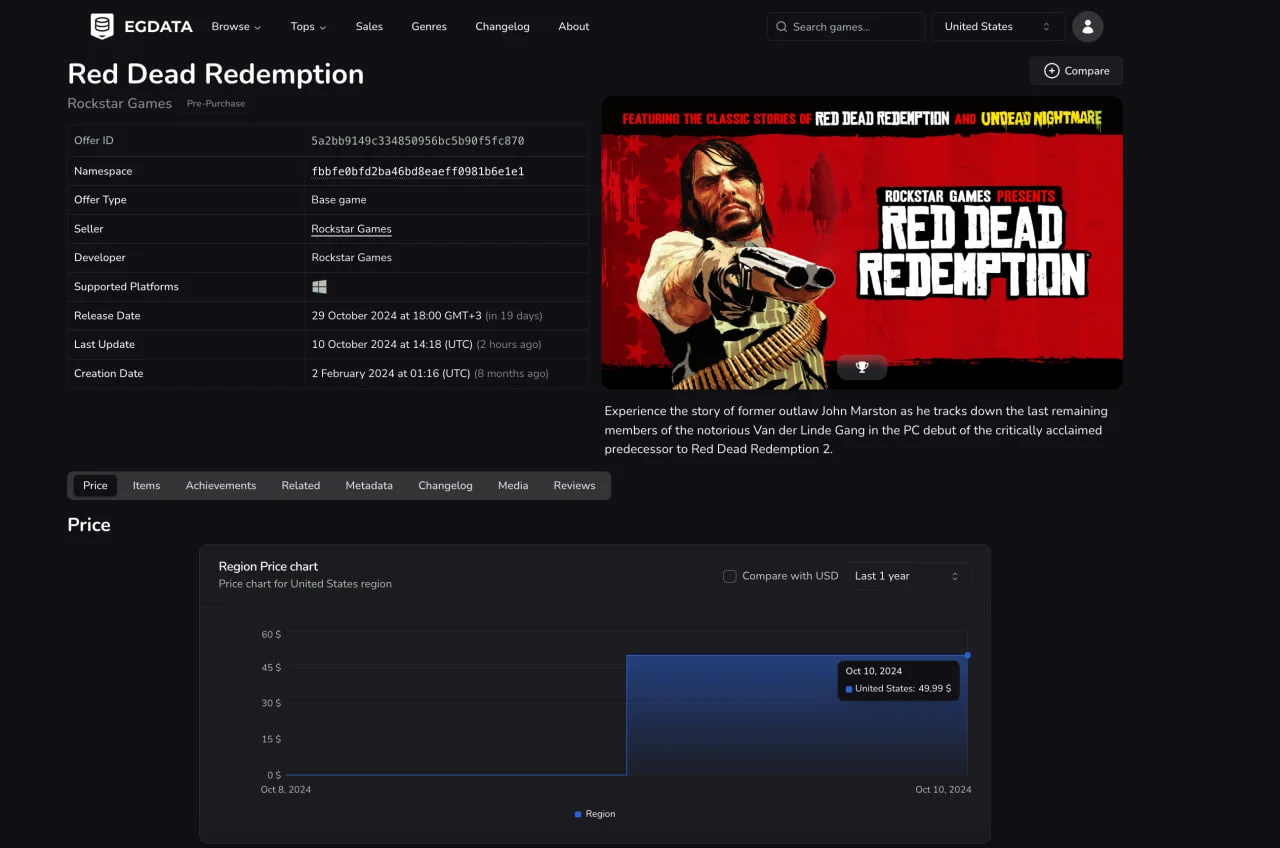Image resolution: width=1280 pixels, height=848 pixels.
Task: Open the Last 1 year range dropdown
Action: coord(906,576)
